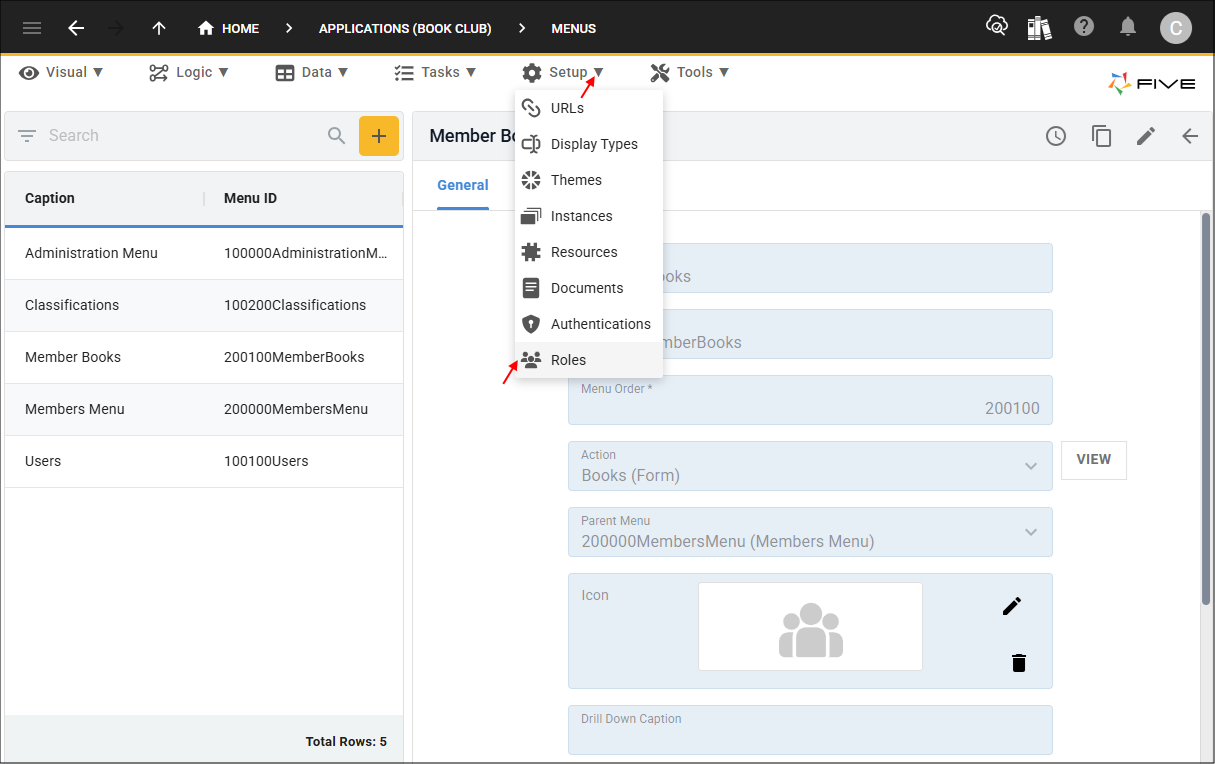Open Documents menu entry

(589, 288)
